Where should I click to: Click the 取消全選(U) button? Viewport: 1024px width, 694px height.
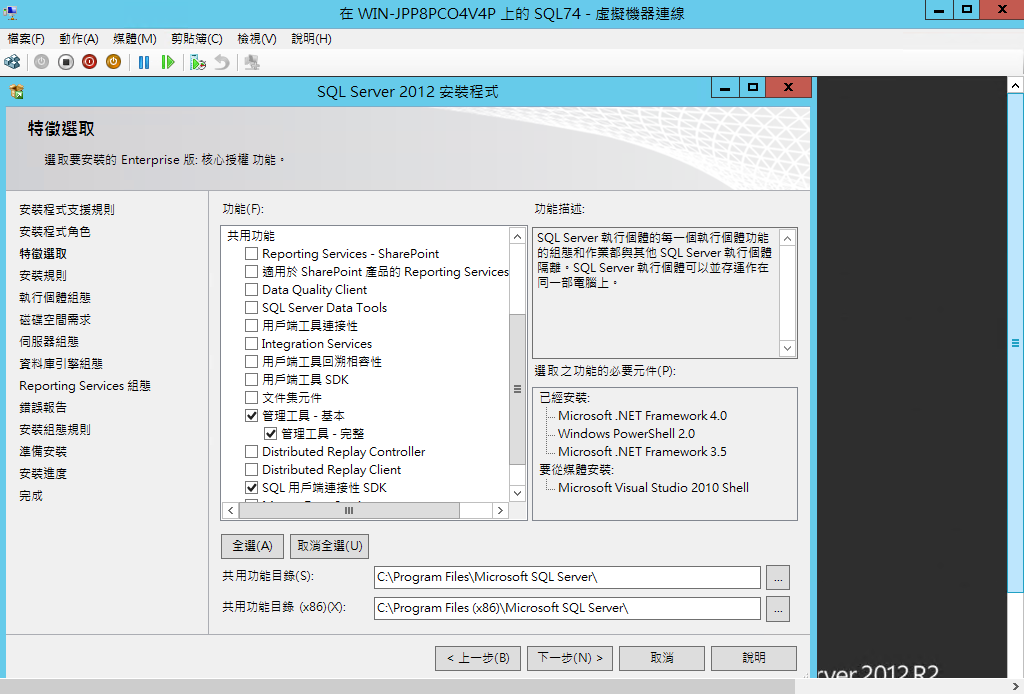[x=330, y=546]
